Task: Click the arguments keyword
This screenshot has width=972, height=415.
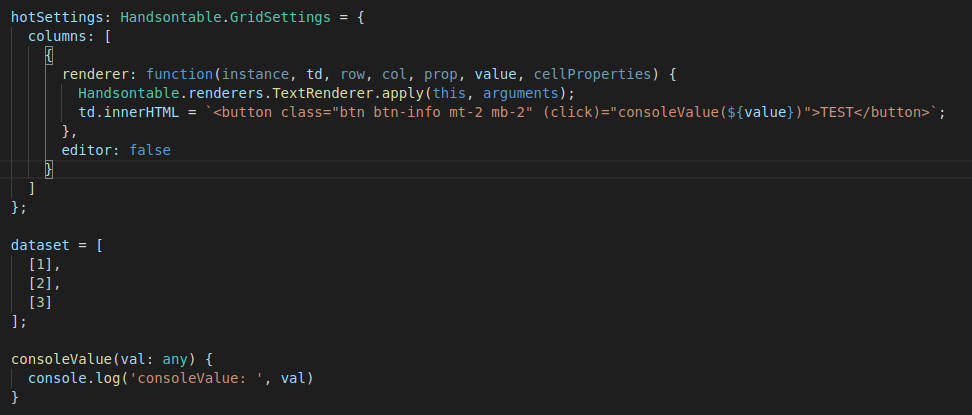Action: [521, 94]
